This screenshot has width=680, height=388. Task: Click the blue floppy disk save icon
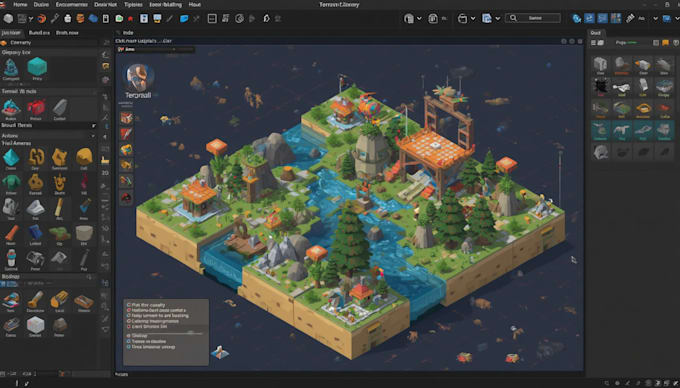coord(144,19)
